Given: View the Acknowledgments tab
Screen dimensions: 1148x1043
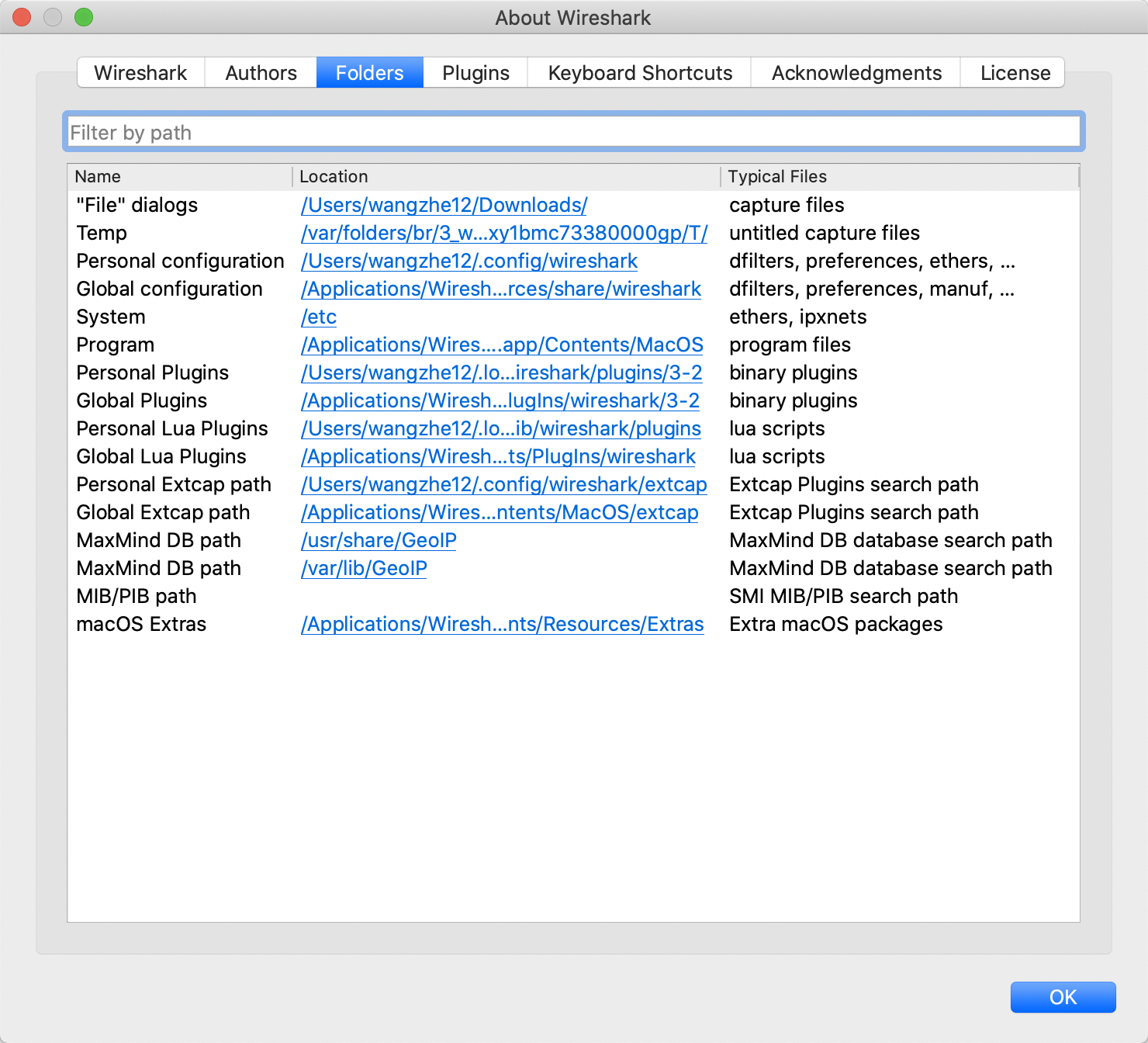Looking at the screenshot, I should tap(856, 73).
